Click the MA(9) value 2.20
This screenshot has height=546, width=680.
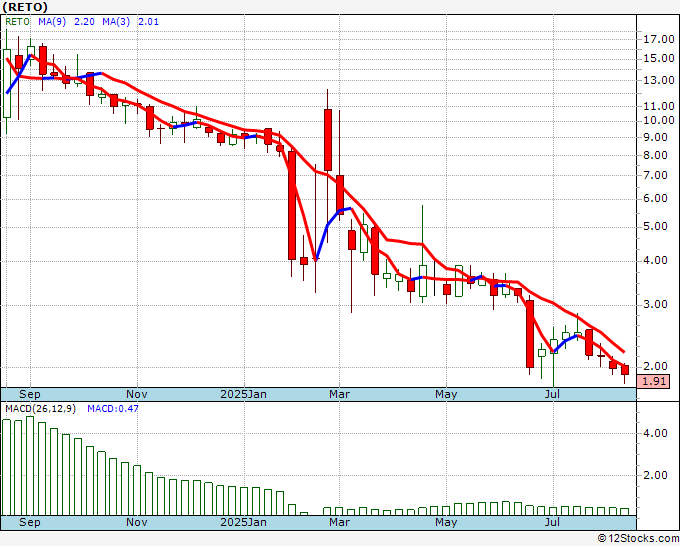pos(84,22)
